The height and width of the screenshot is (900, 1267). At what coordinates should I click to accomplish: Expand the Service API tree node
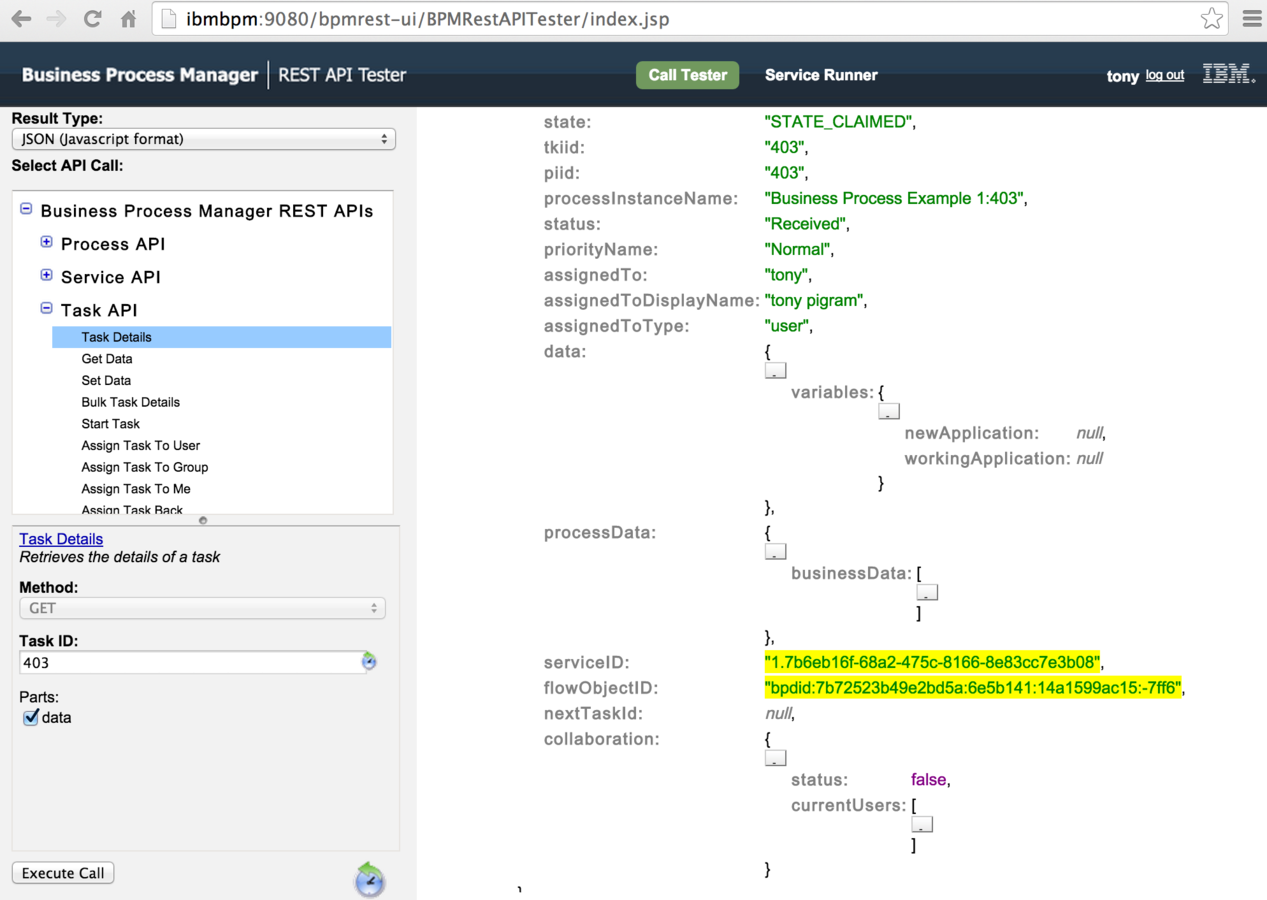point(46,275)
